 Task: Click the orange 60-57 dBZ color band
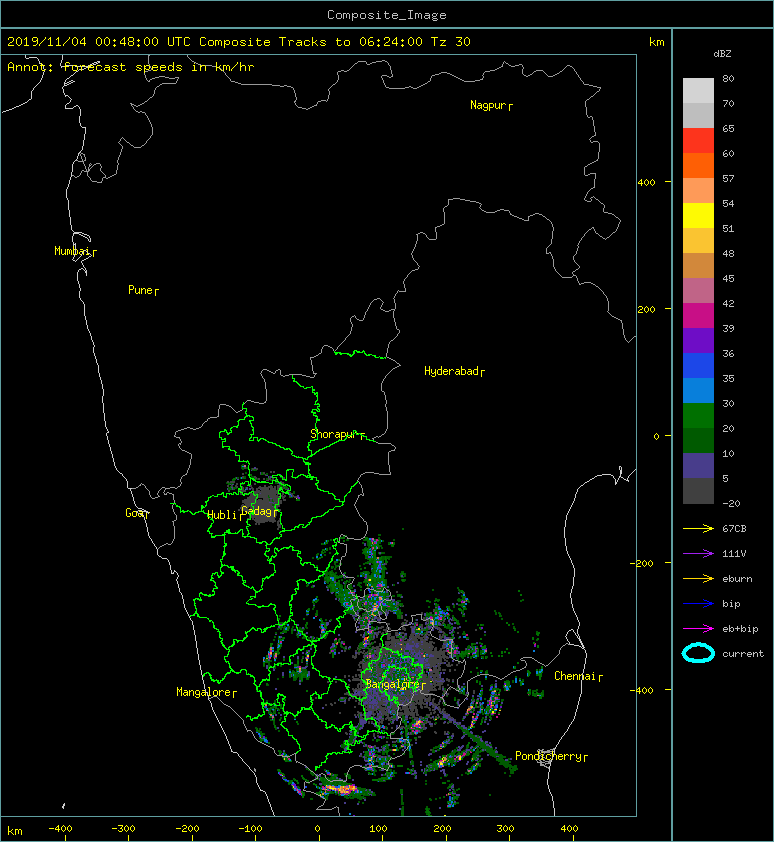698,166
